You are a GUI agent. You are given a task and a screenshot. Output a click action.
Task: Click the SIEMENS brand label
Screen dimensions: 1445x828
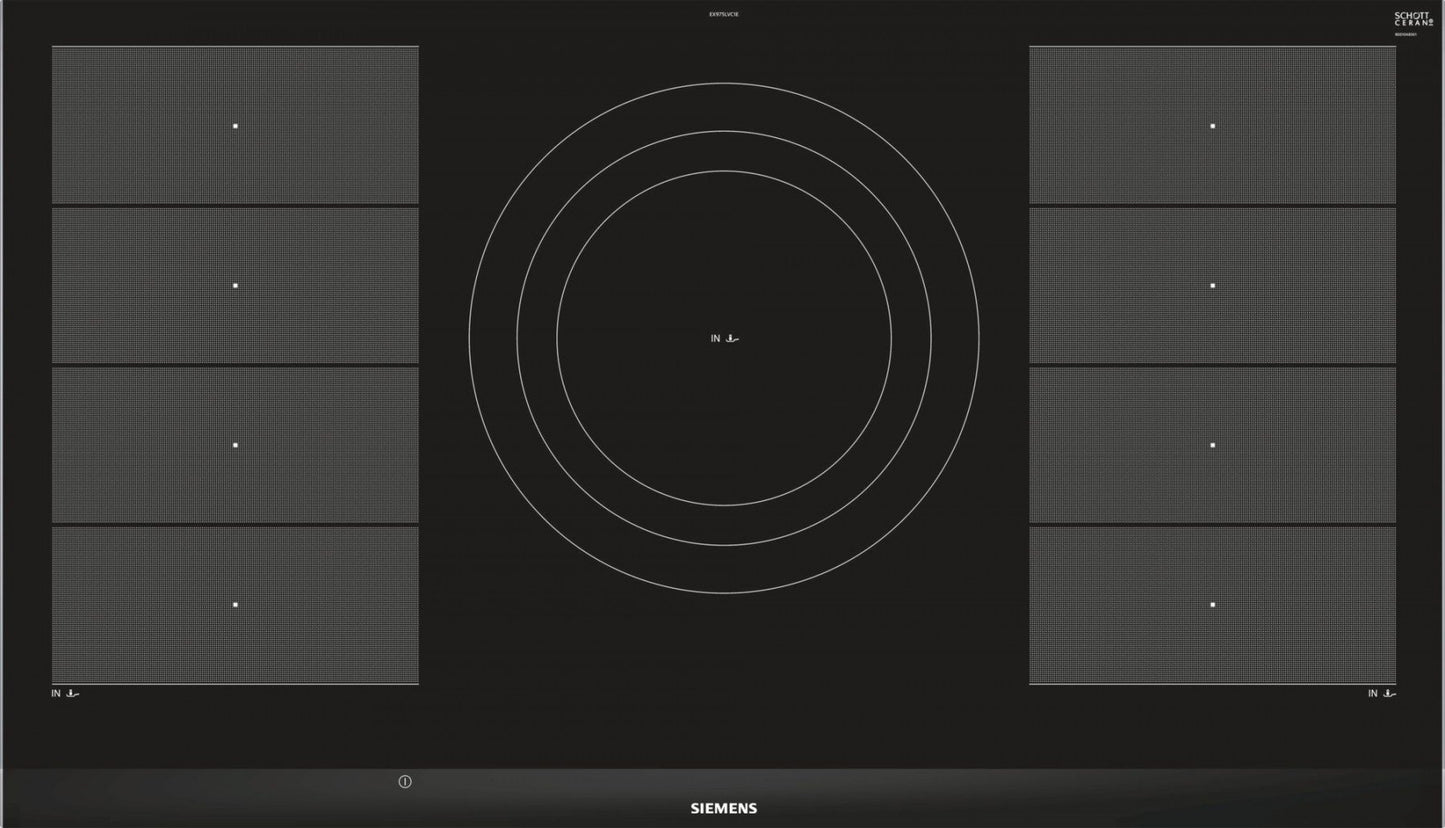coord(722,807)
